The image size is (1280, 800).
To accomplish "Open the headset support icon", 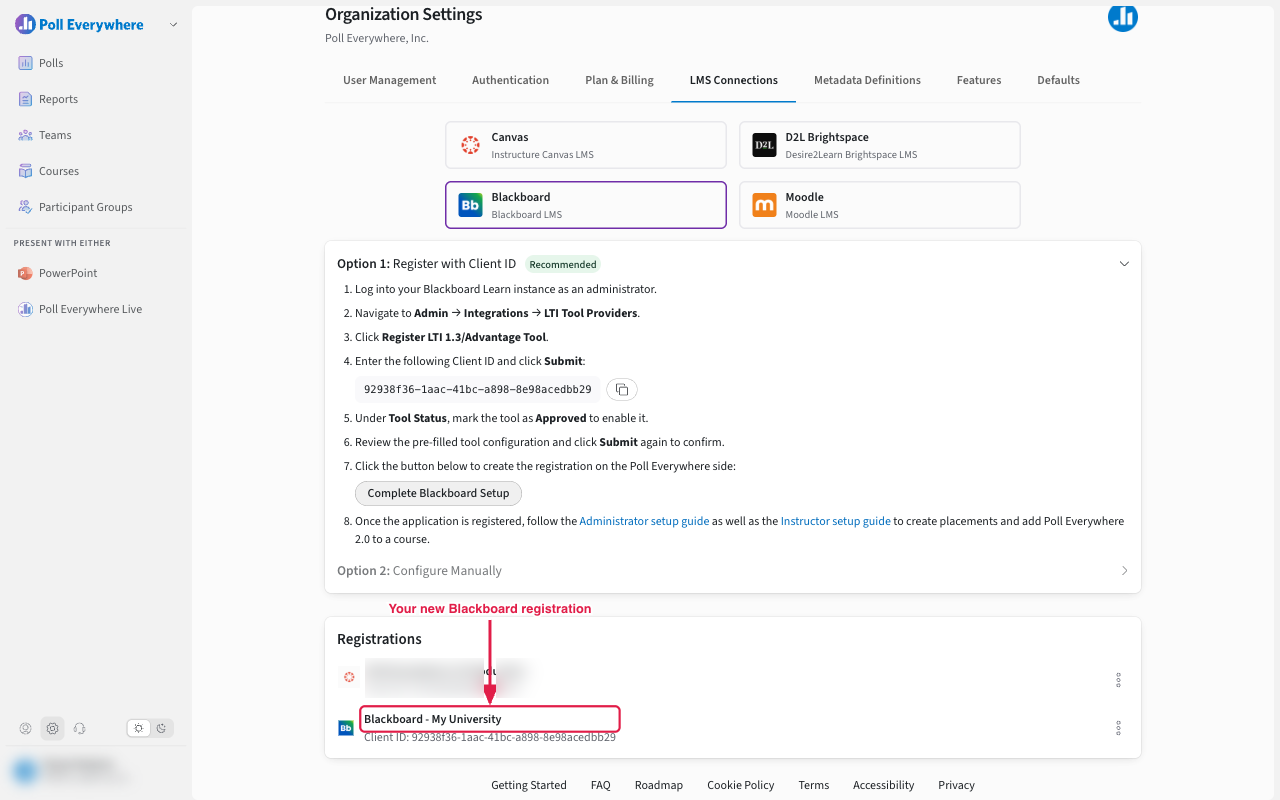I will click(80, 728).
